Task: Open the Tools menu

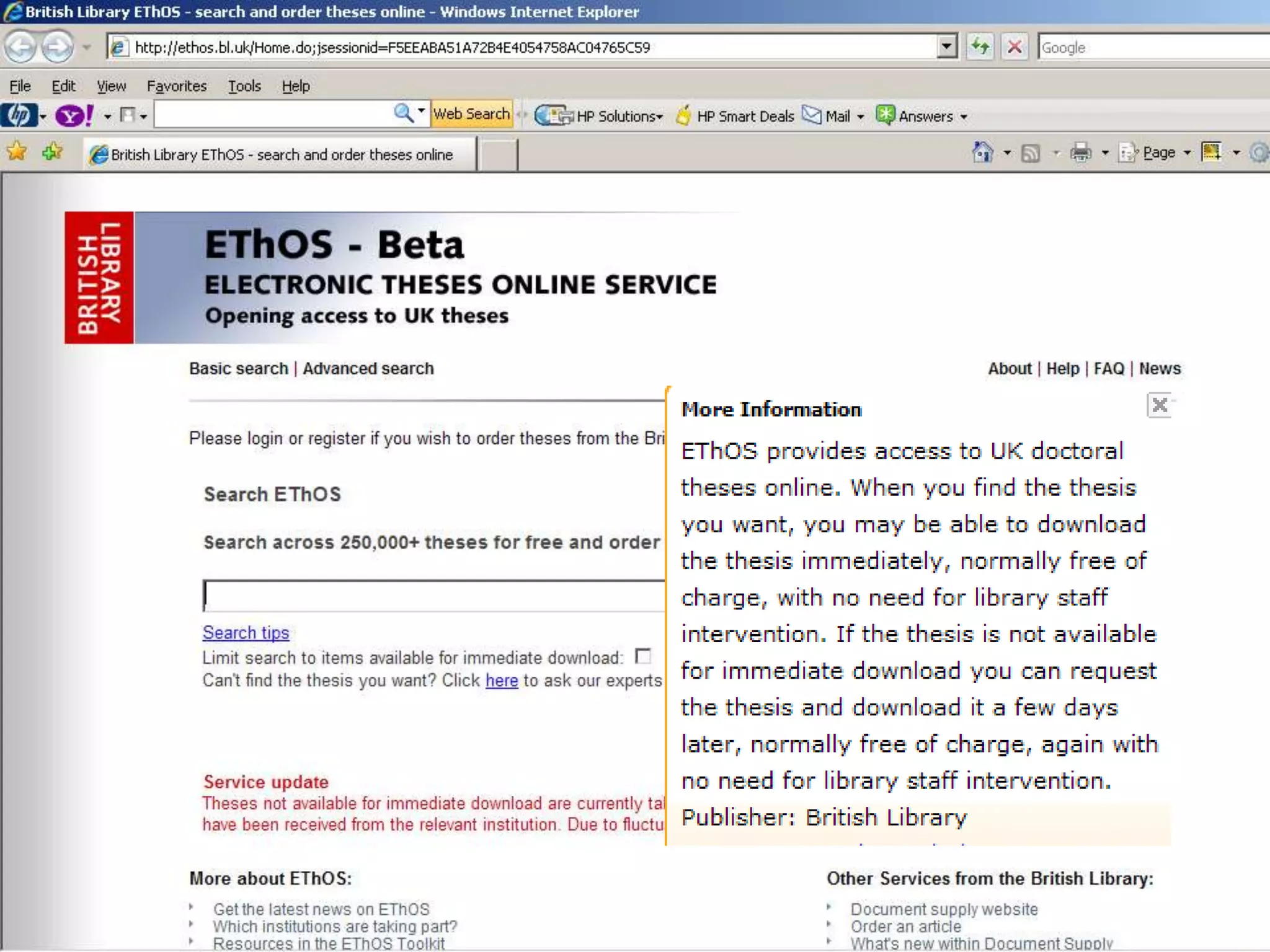Action: click(244, 86)
